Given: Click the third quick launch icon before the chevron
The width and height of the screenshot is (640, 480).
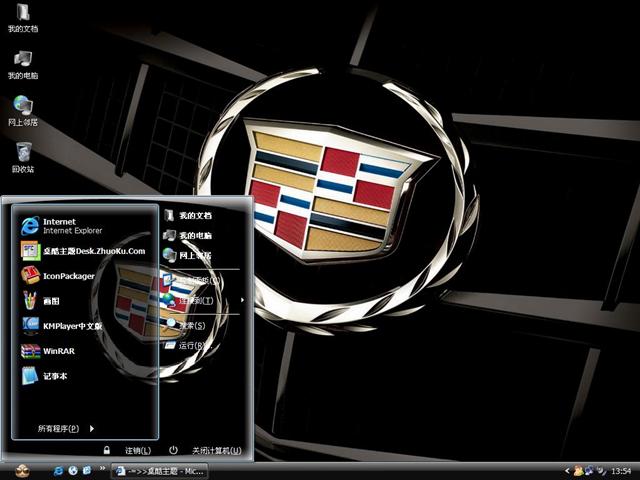Looking at the screenshot, I should [87, 471].
